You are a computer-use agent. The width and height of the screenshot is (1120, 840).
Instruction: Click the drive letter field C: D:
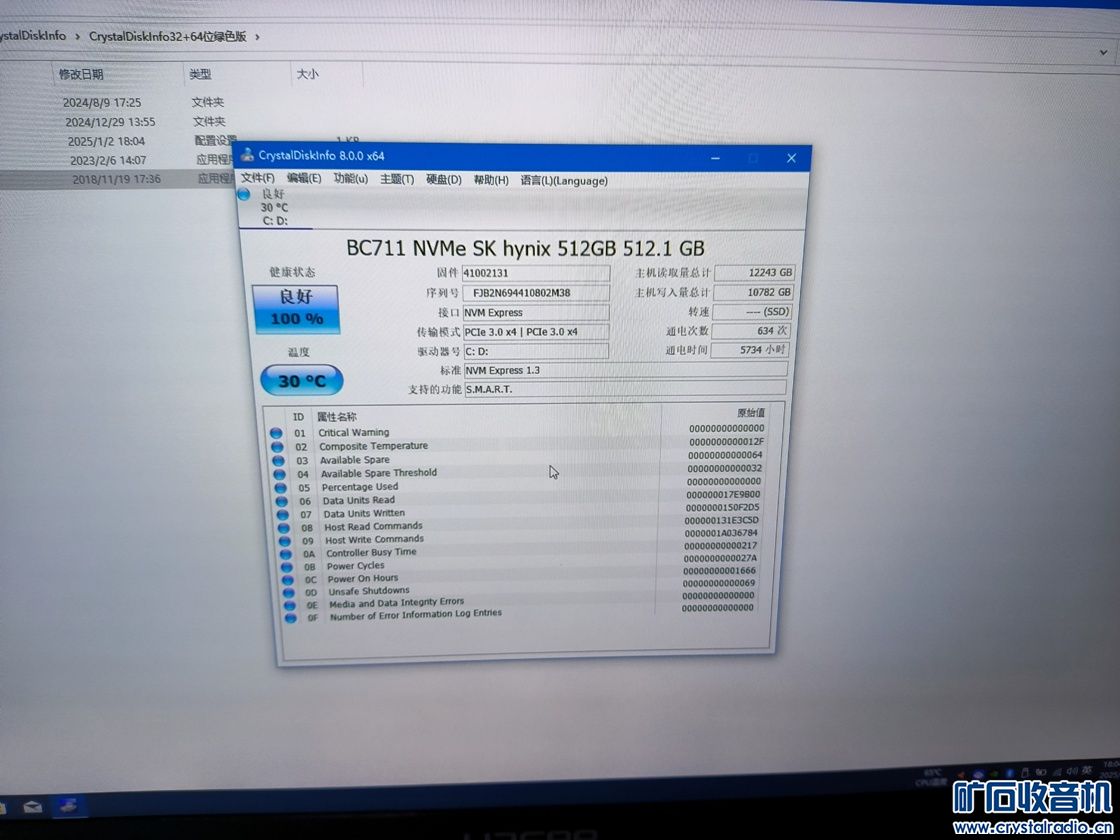pos(536,351)
